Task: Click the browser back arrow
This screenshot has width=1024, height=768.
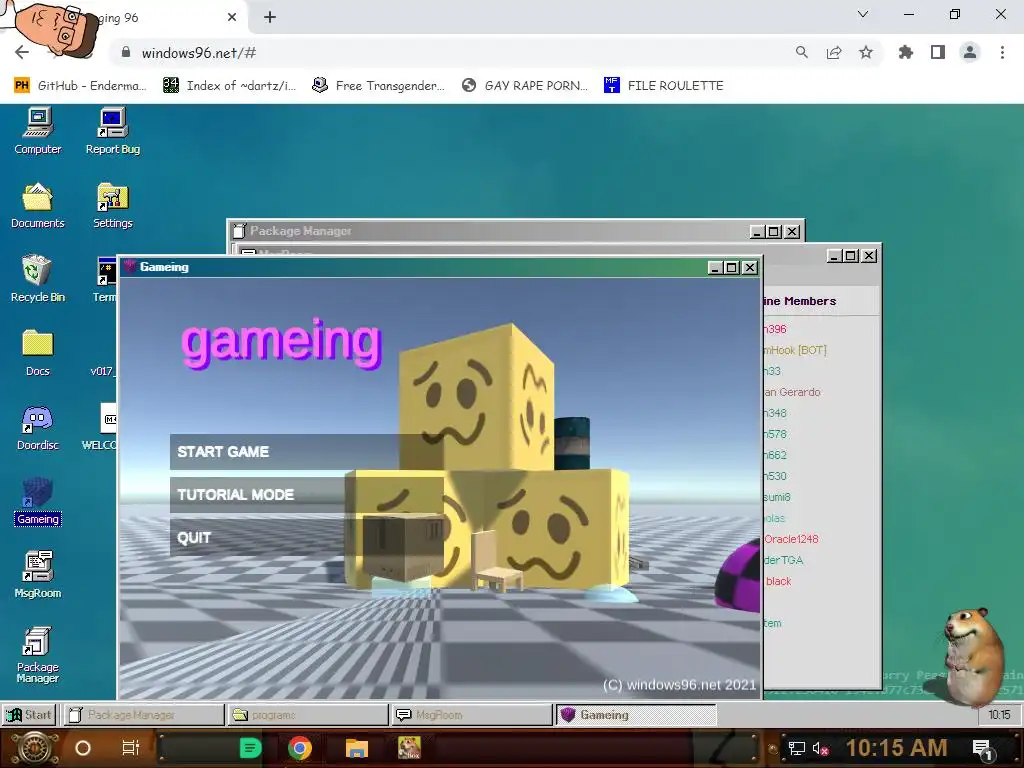Action: (22, 53)
